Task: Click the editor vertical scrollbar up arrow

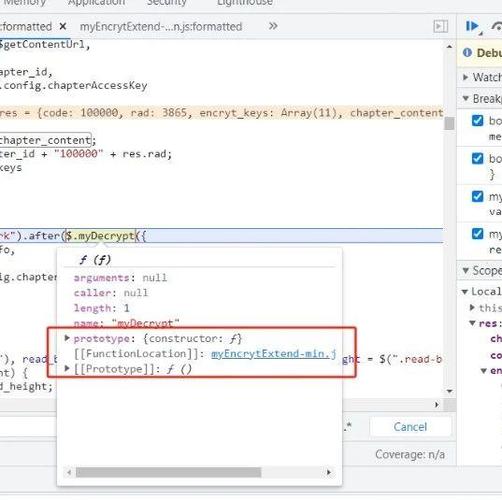Action: pyautogui.click(x=449, y=46)
